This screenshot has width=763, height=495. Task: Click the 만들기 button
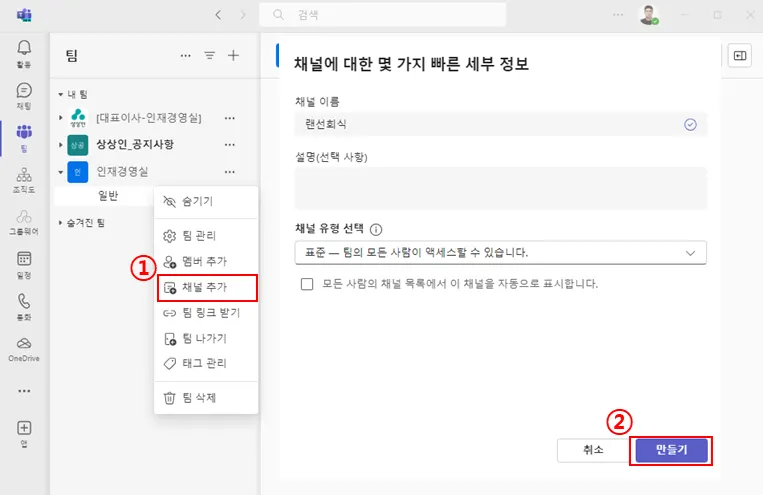[672, 450]
